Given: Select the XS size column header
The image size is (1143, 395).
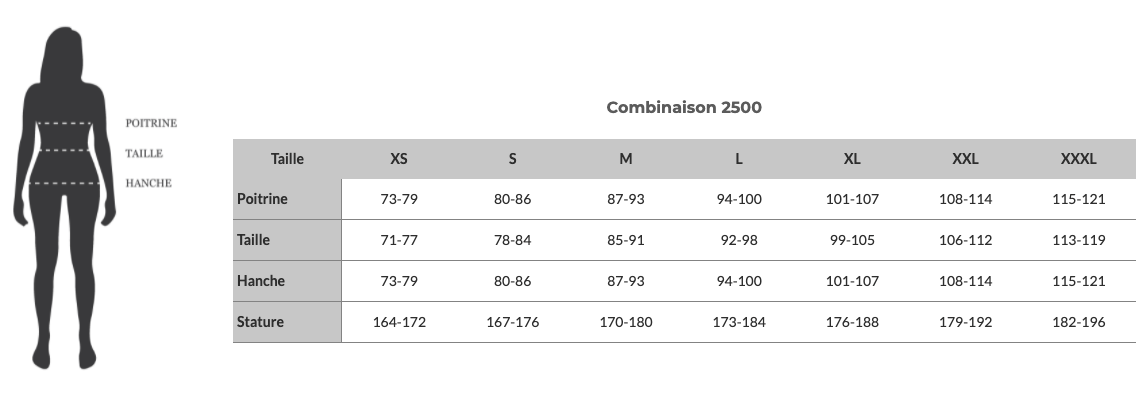Looking at the screenshot, I should pos(399,159).
